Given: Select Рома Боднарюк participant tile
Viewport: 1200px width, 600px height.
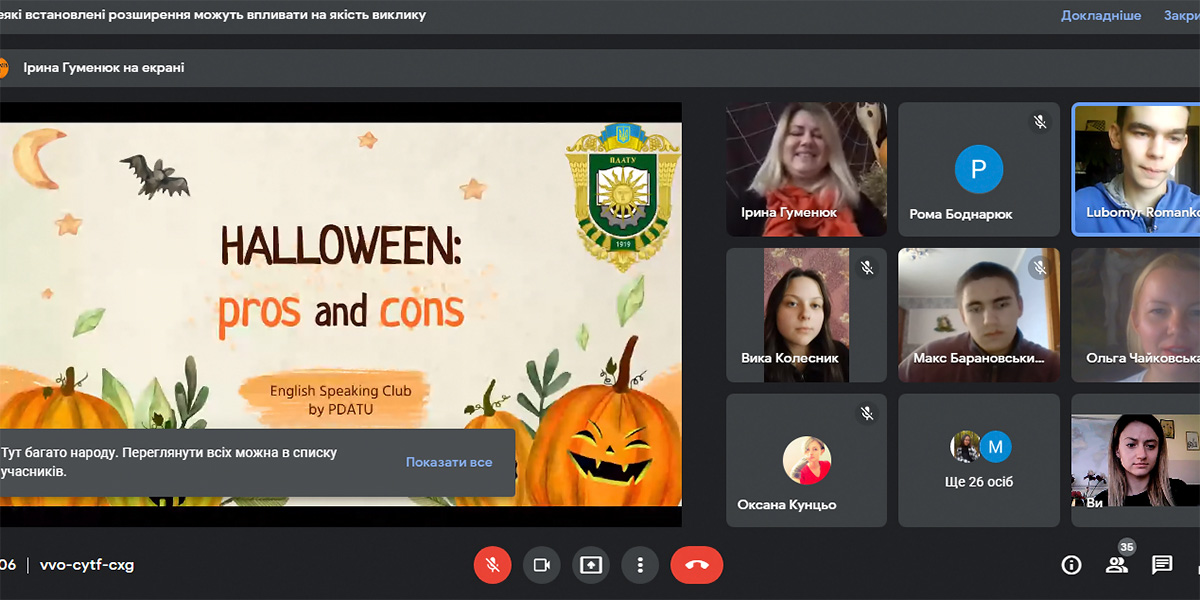Looking at the screenshot, I should pyautogui.click(x=978, y=168).
